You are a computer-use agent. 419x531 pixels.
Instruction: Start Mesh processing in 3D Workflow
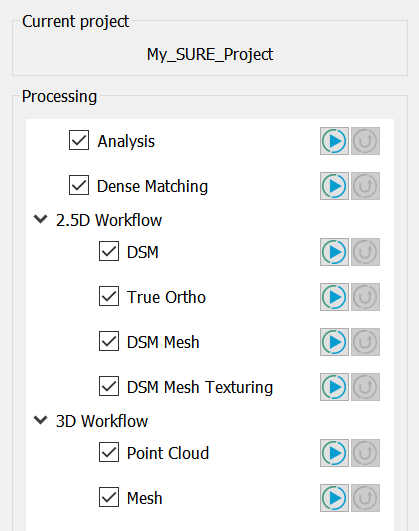tap(334, 498)
